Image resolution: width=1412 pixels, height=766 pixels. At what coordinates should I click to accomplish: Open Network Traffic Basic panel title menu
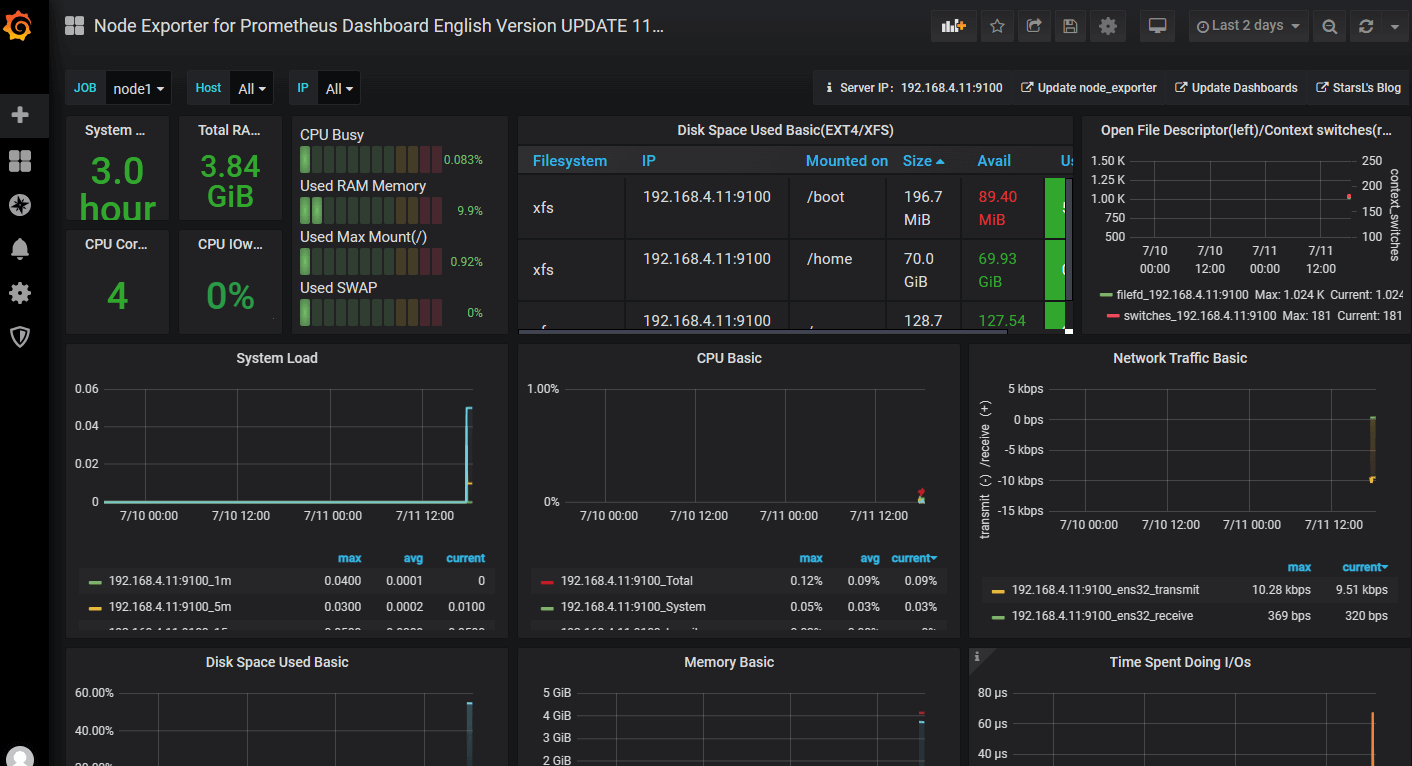(x=1180, y=358)
